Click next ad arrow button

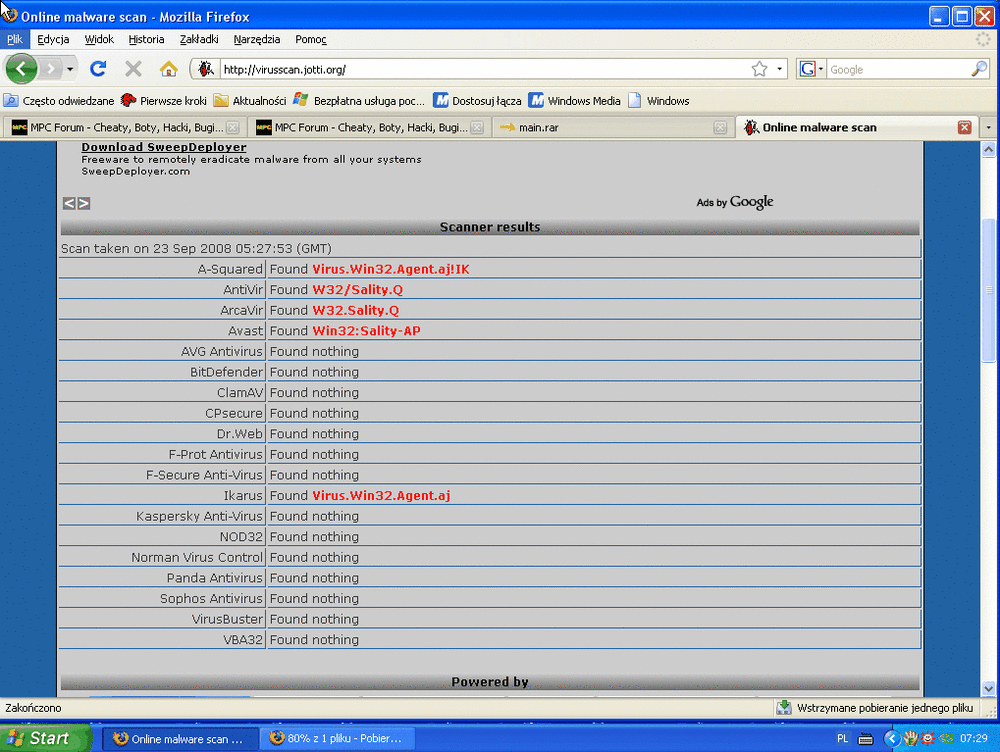[84, 203]
